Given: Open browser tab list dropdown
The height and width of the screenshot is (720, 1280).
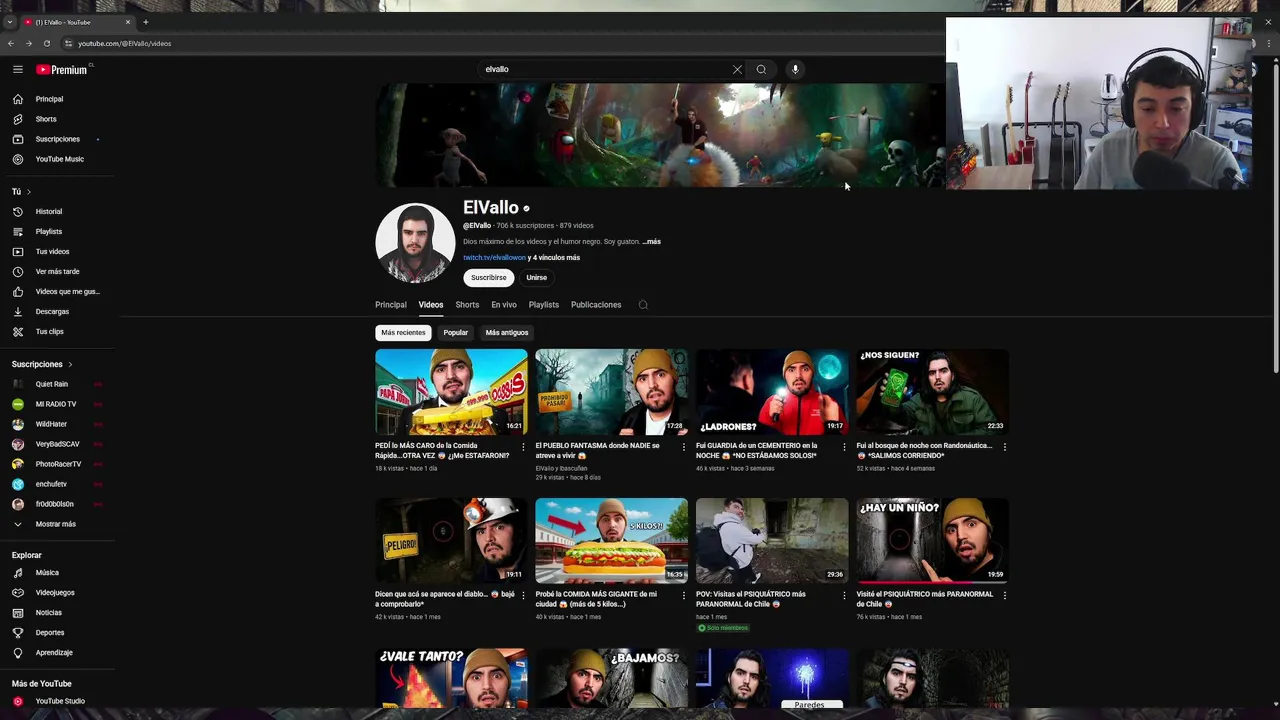Looking at the screenshot, I should 10,22.
